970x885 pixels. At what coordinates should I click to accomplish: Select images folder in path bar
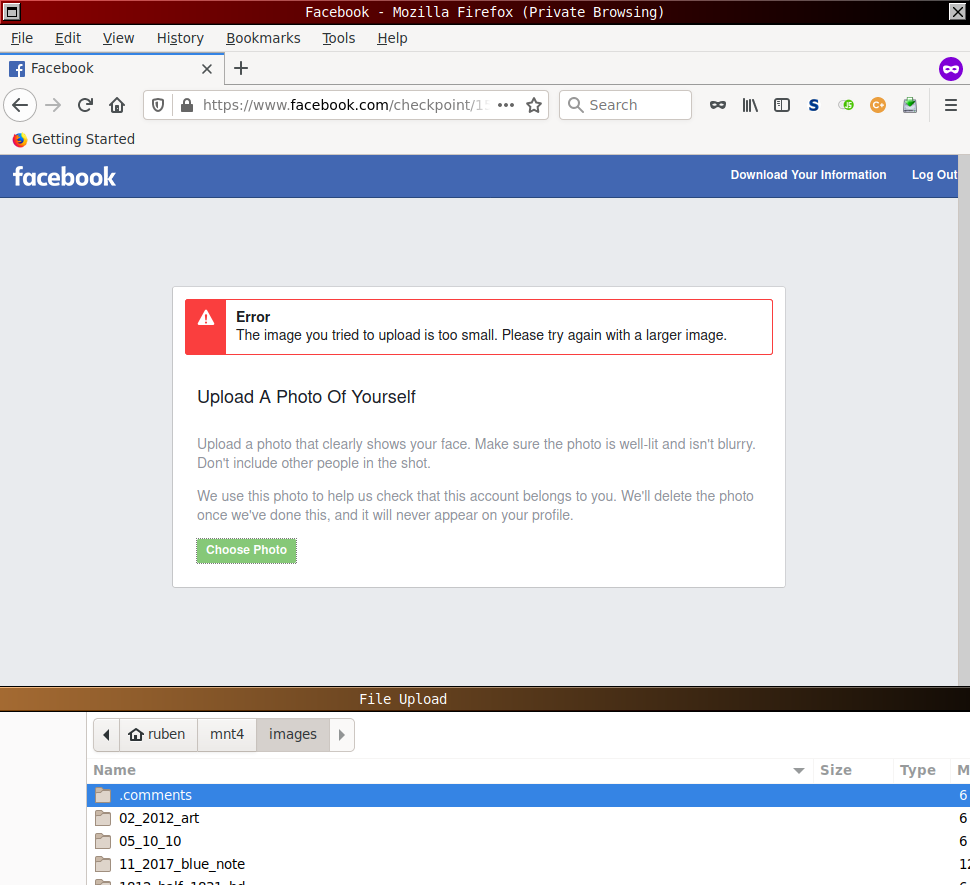coord(293,734)
